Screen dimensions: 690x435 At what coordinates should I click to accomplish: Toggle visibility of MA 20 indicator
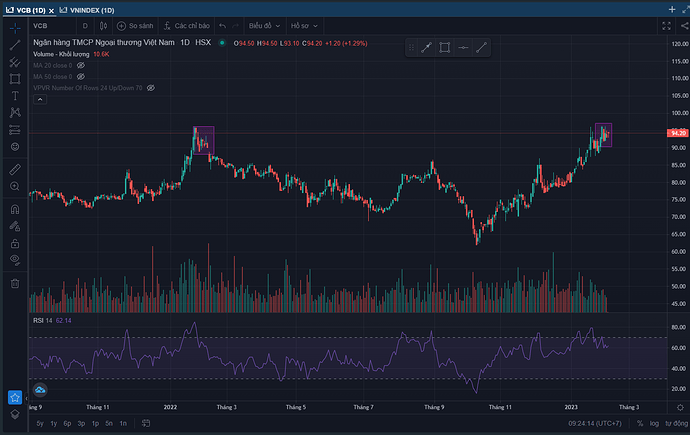tap(81, 65)
